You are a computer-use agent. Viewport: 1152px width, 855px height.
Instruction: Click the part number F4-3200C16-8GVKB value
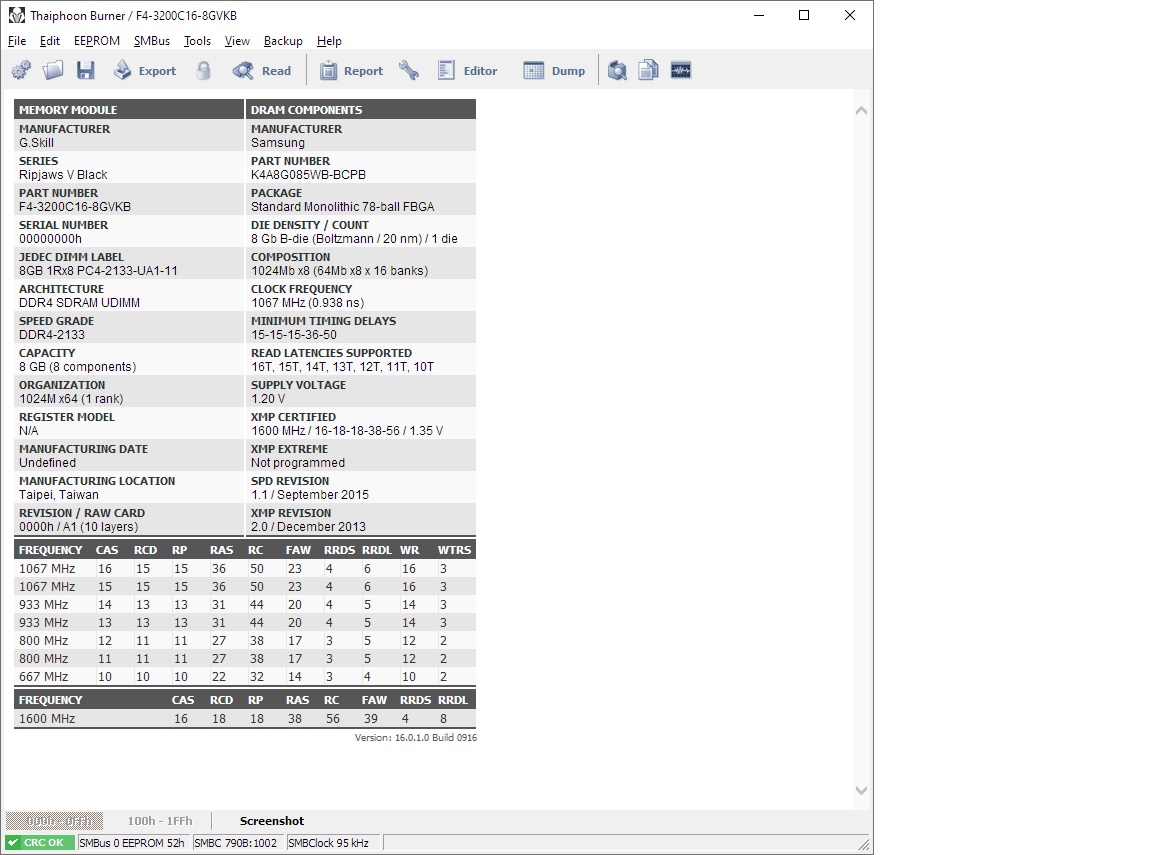(x=75, y=206)
